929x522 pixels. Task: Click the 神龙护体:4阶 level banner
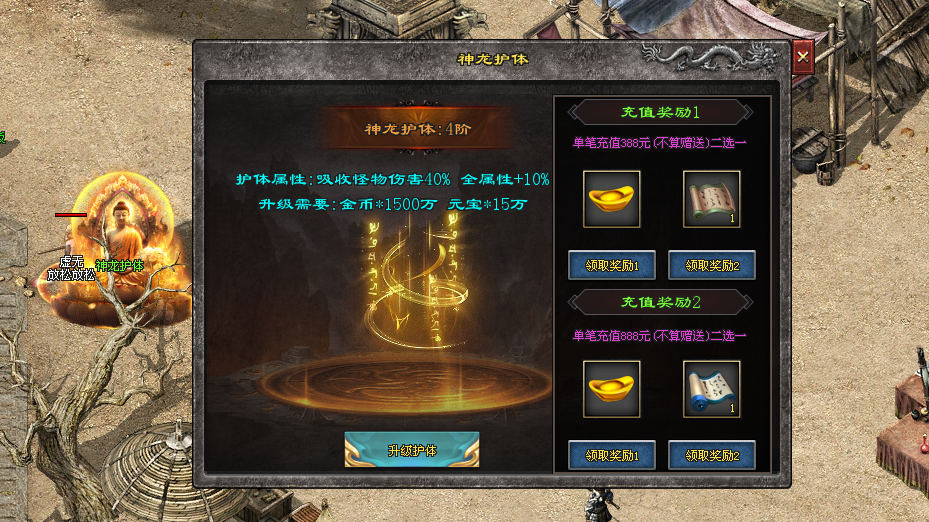(x=417, y=129)
